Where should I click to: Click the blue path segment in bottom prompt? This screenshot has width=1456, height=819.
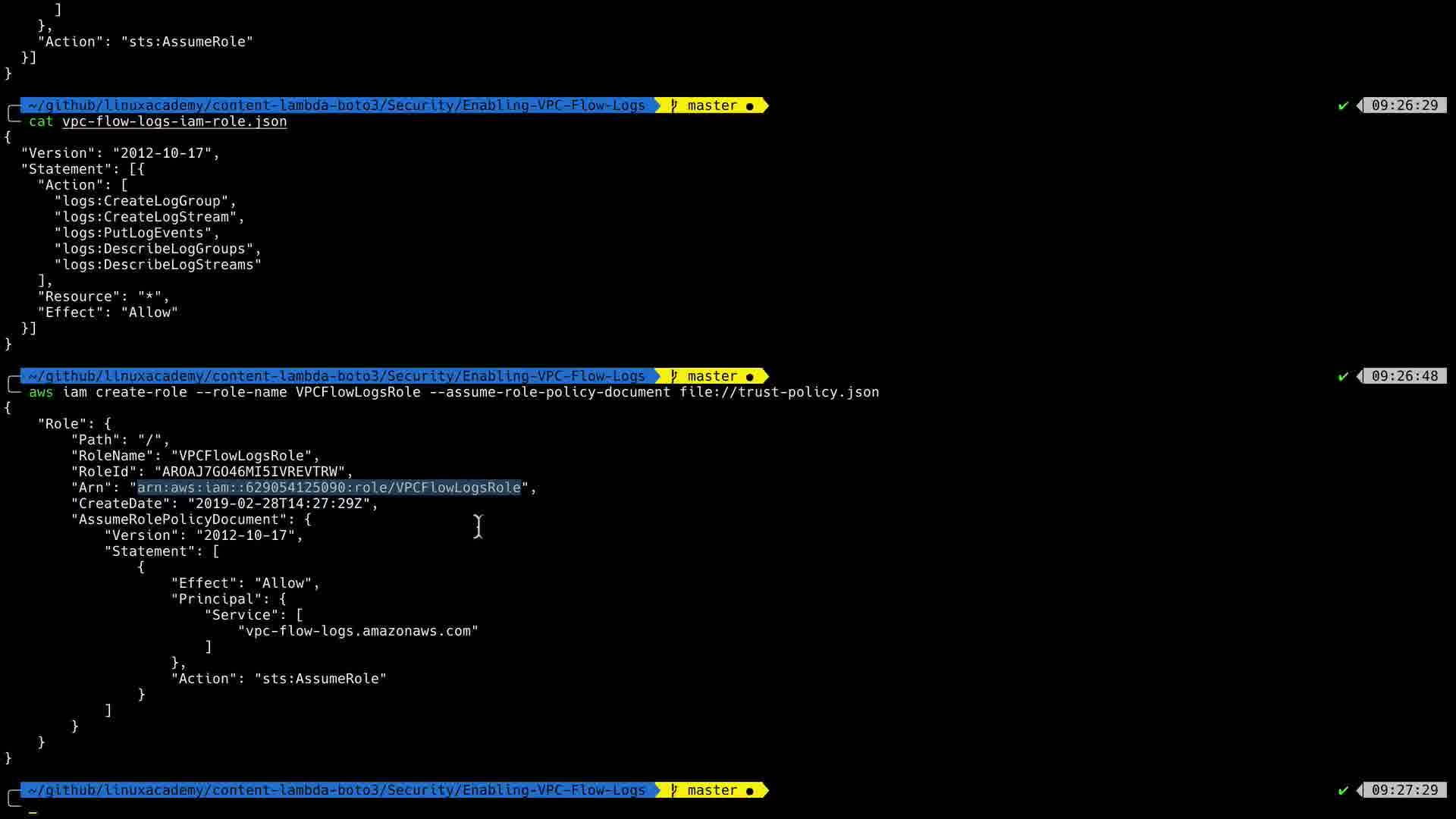click(337, 790)
